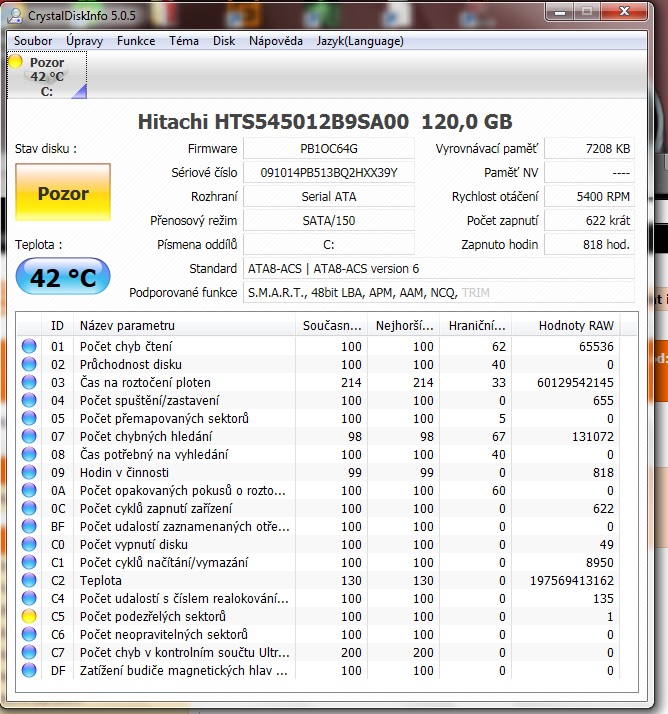This screenshot has height=714, width=668.
Task: Click RAW value 8950
Action: pyautogui.click(x=600, y=562)
